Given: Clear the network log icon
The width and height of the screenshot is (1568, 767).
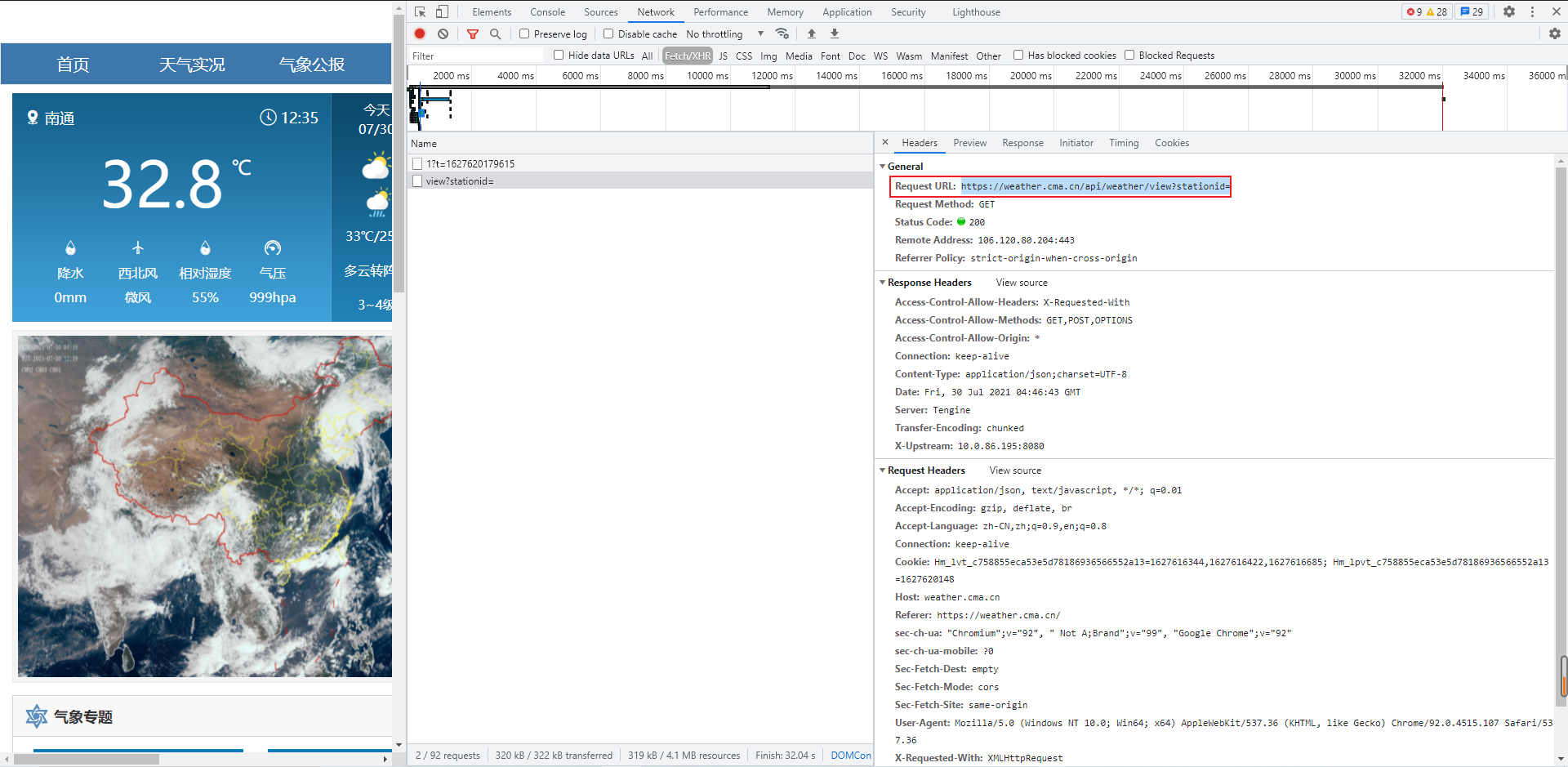Looking at the screenshot, I should pos(443,33).
